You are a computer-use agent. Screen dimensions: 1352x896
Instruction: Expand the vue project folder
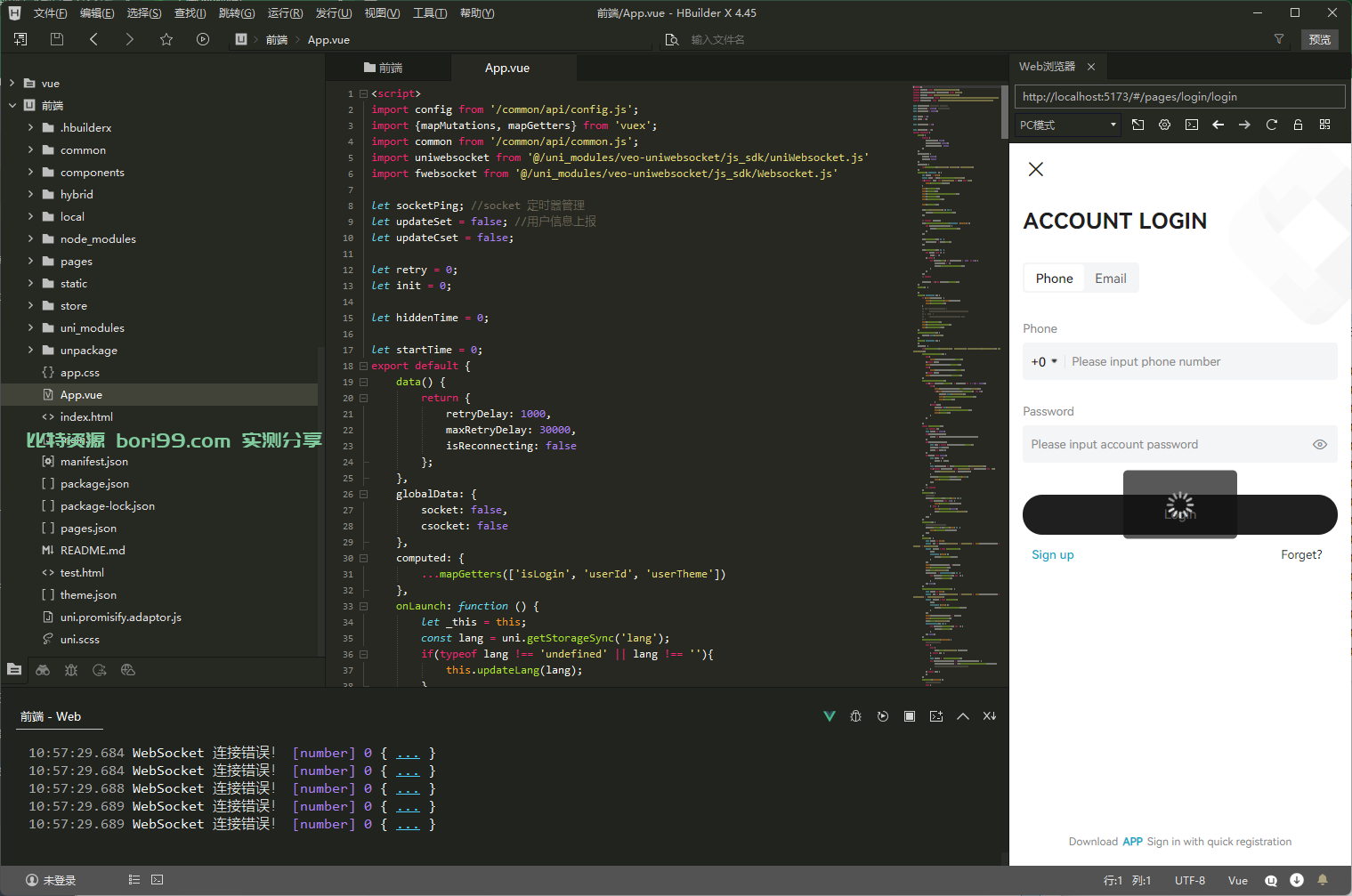(12, 83)
